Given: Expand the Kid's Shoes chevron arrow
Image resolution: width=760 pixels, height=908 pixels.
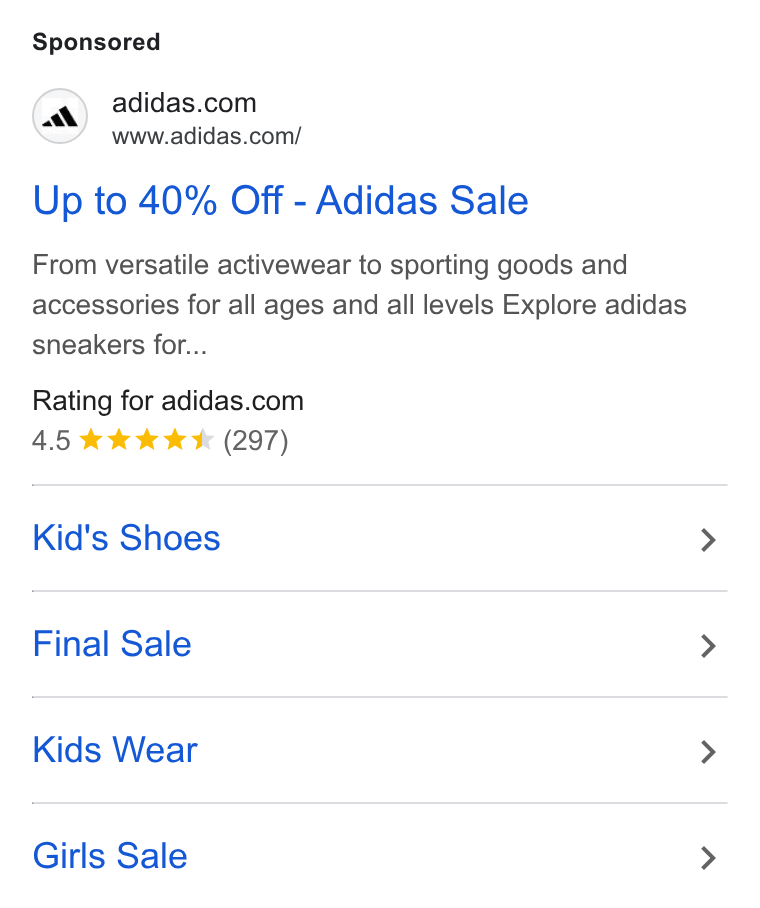Looking at the screenshot, I should click(x=708, y=540).
